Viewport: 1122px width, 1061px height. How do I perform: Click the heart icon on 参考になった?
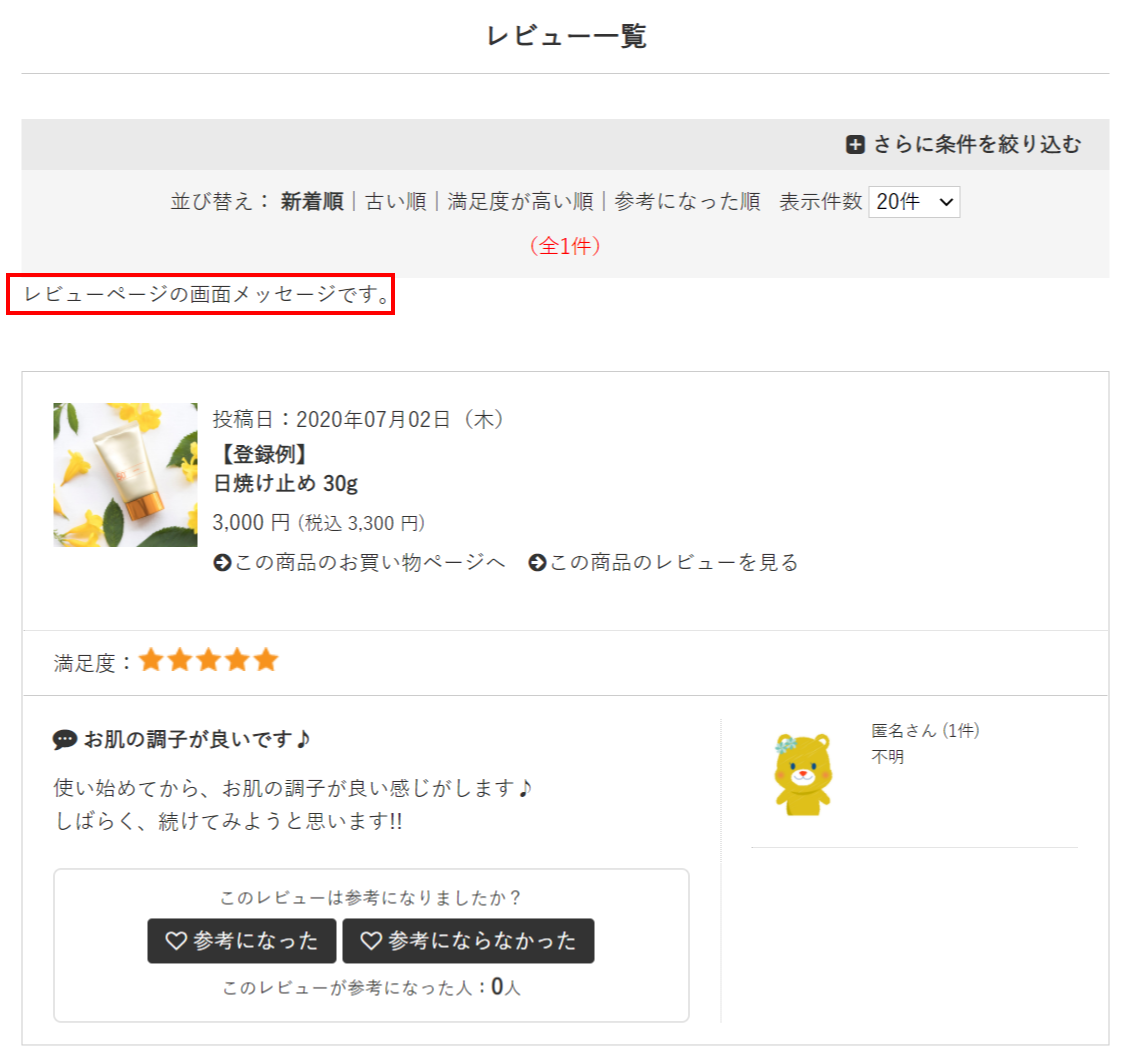pos(176,941)
